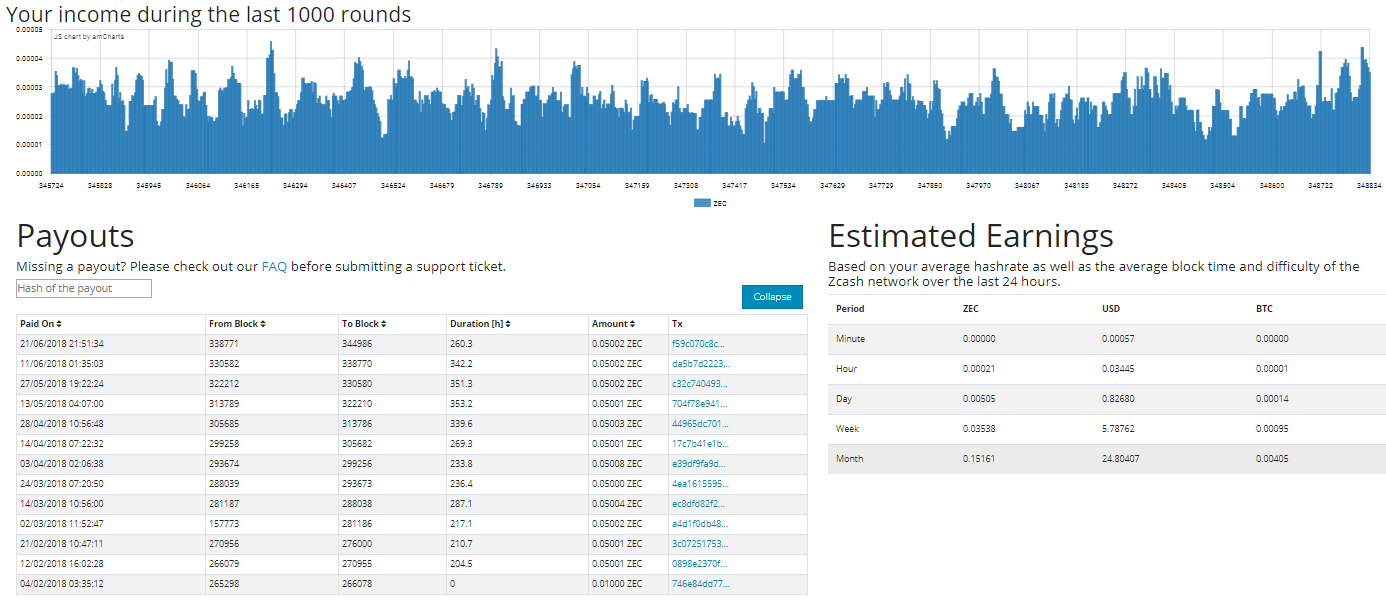Sort payouts by Paid On column arrows
Image resolution: width=1386 pixels, height=601 pixels.
point(59,324)
